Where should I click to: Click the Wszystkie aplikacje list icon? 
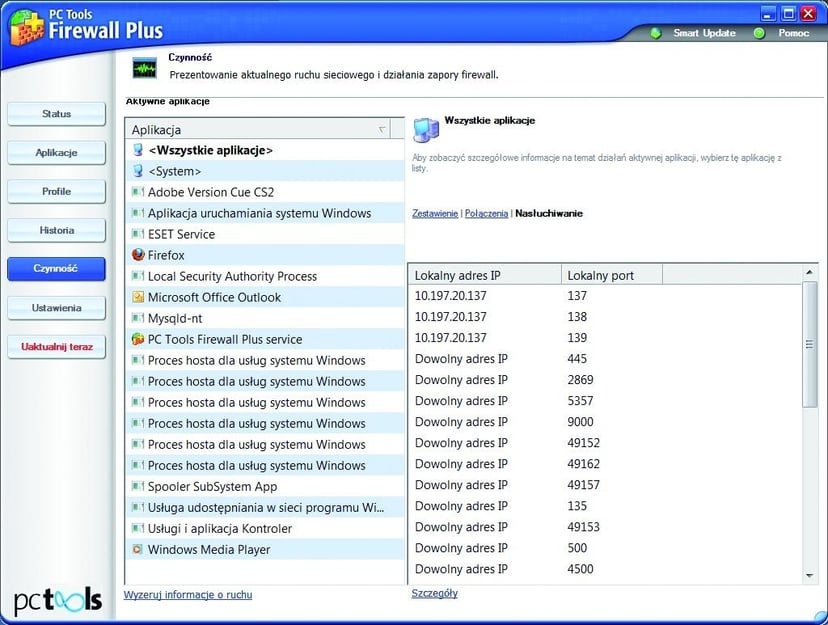[138, 150]
